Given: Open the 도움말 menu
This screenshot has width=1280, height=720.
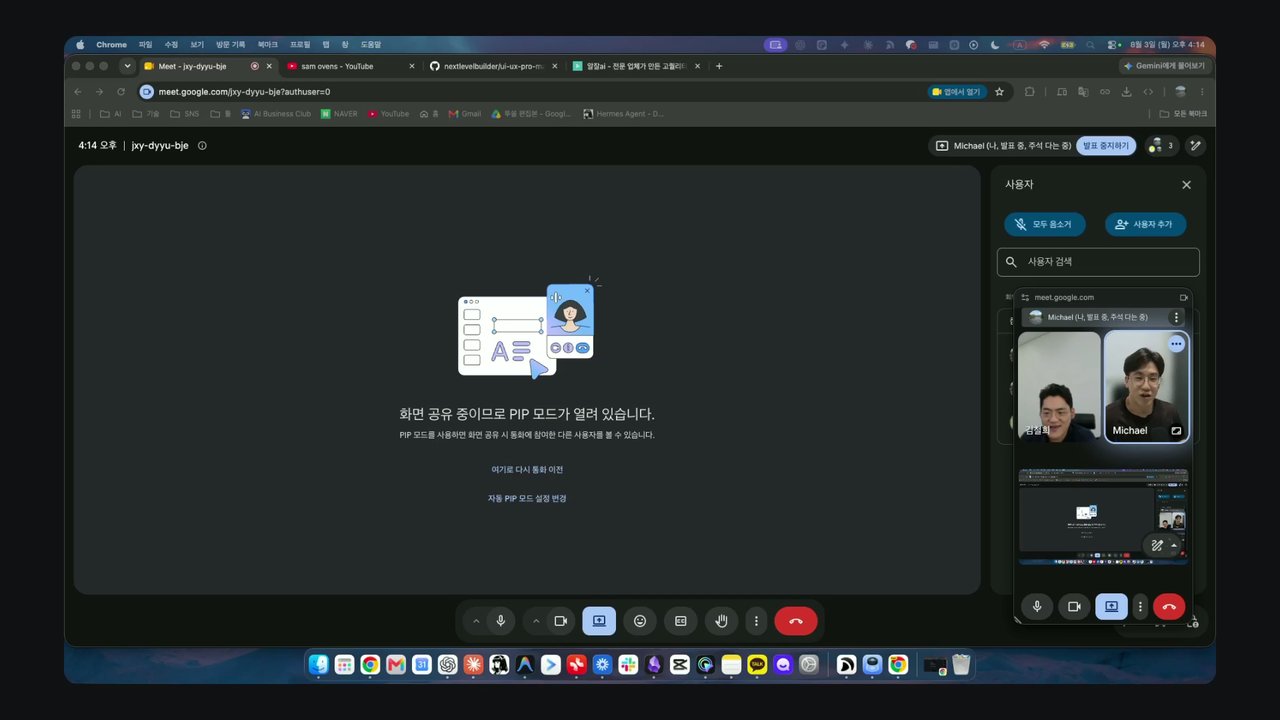Looking at the screenshot, I should pyautogui.click(x=371, y=45).
